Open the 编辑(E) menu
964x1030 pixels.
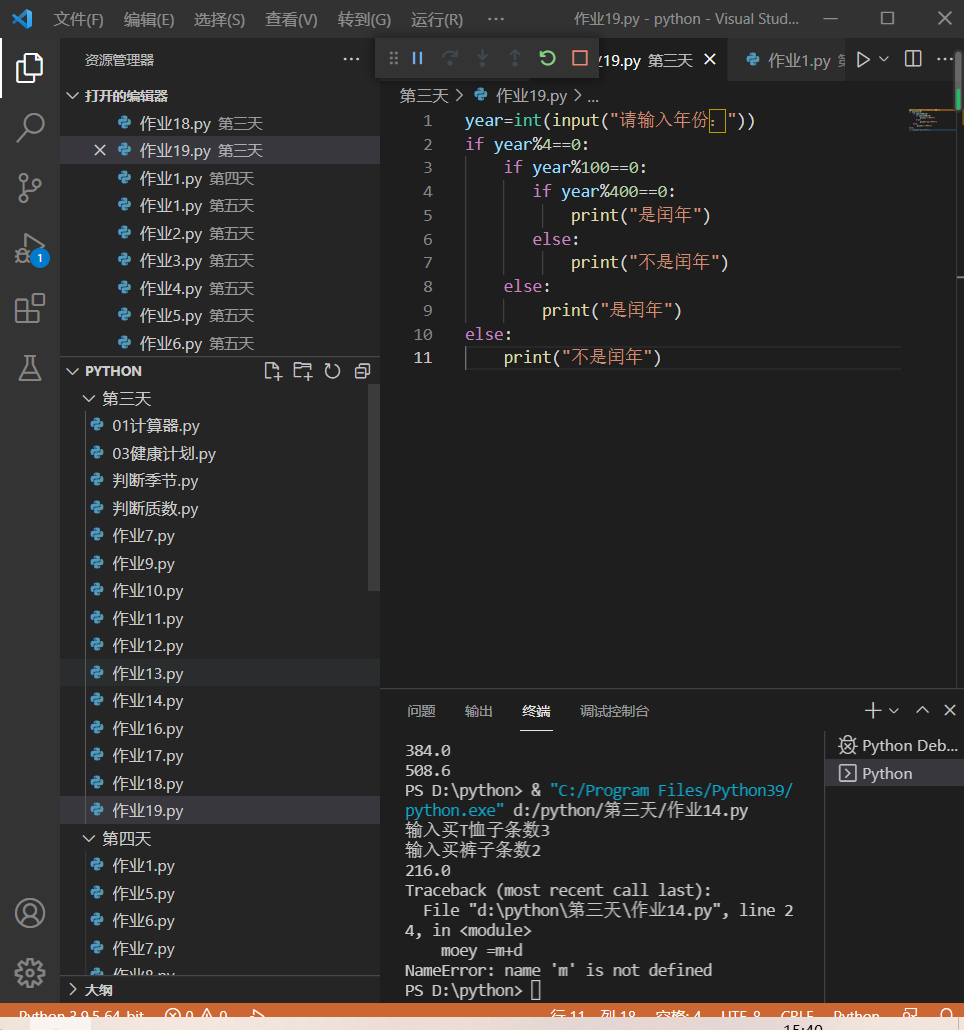coord(149,20)
